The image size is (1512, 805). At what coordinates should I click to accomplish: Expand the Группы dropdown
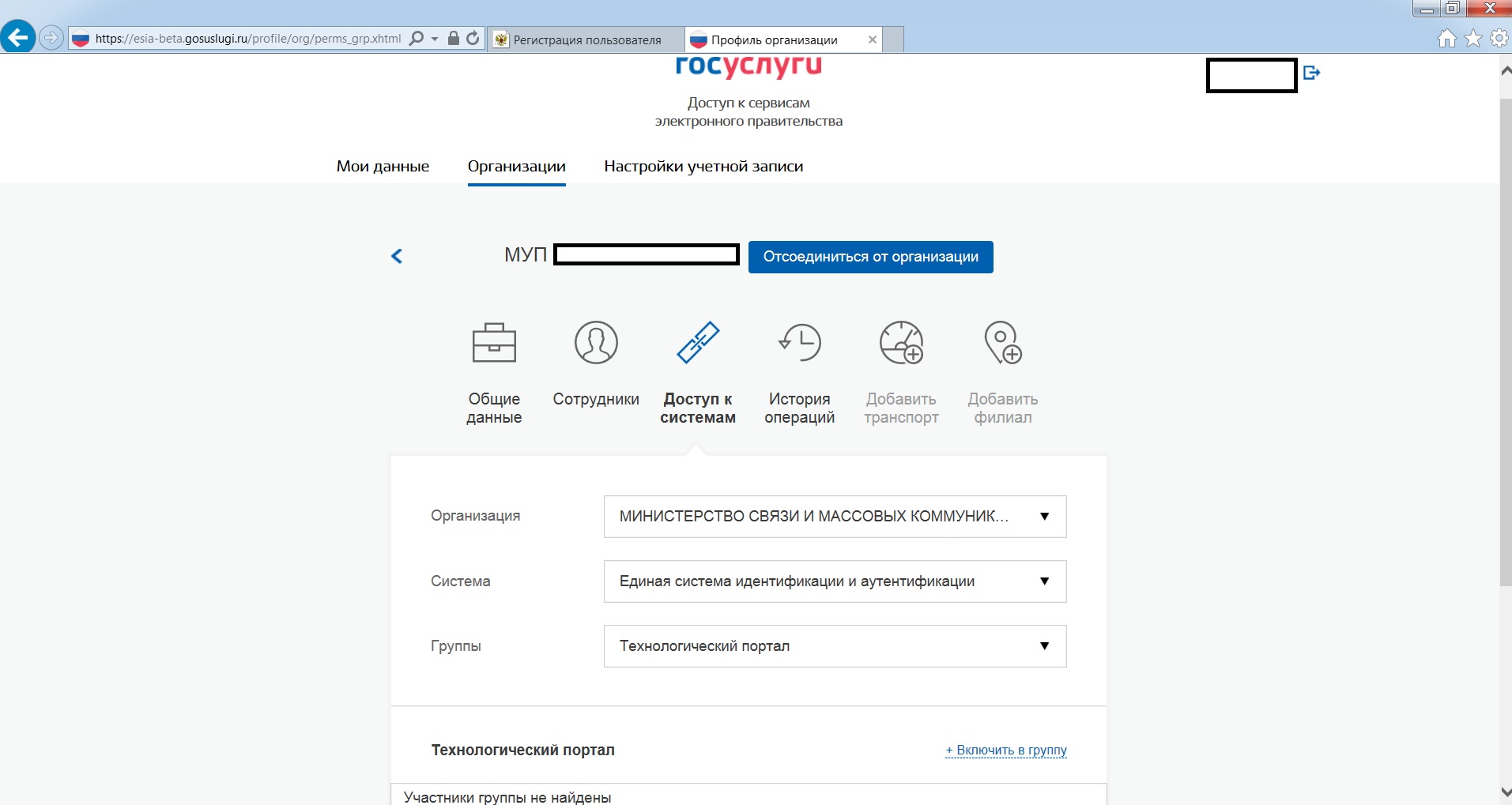click(x=835, y=646)
